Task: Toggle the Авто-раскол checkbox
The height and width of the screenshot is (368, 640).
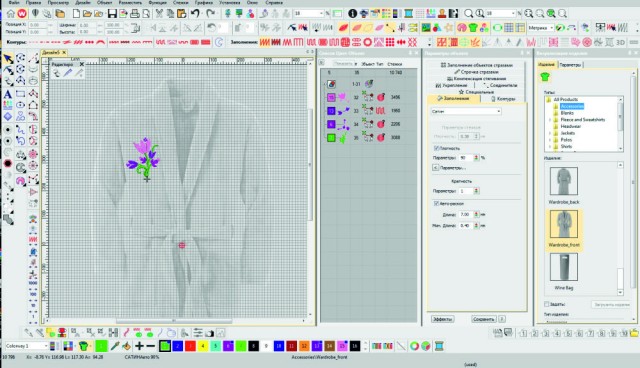Action: pos(436,203)
